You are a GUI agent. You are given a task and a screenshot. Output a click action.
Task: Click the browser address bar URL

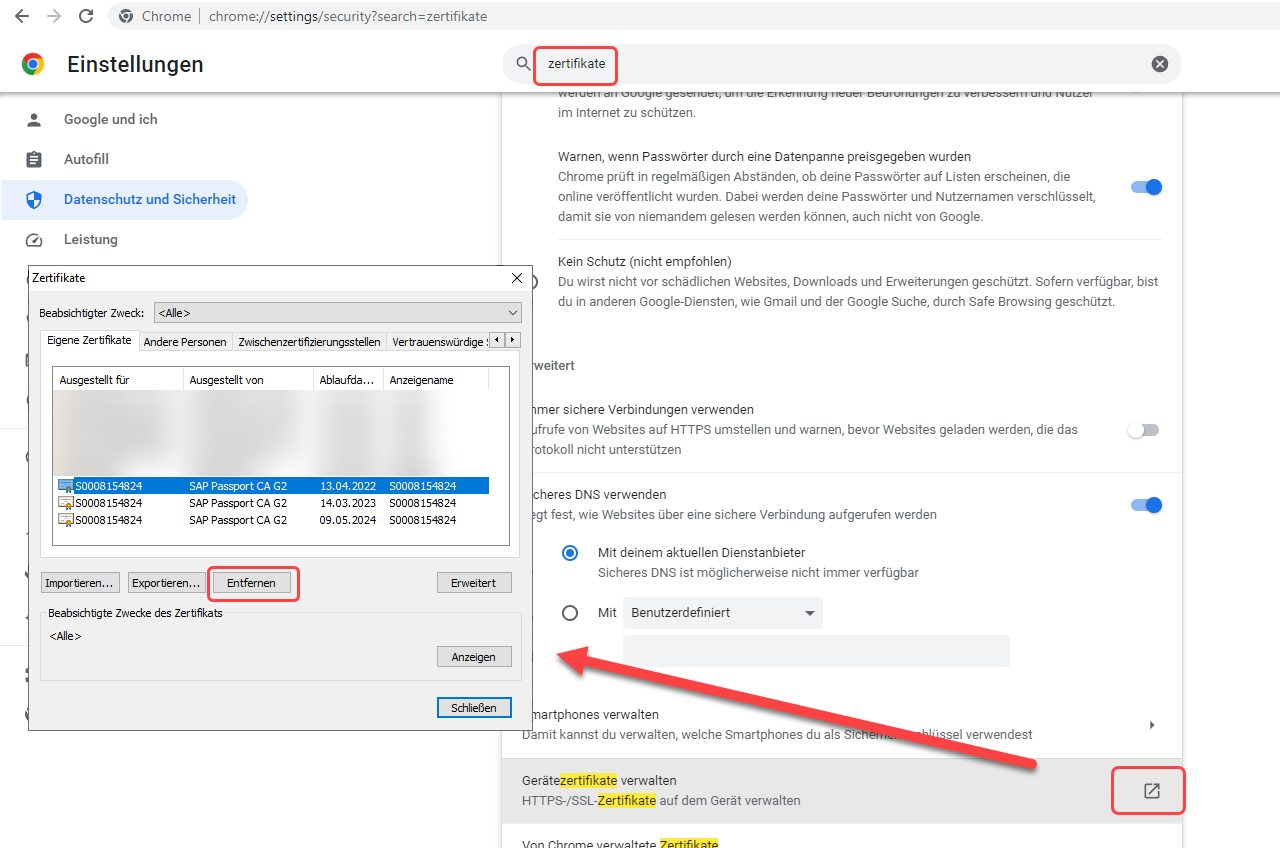point(348,16)
